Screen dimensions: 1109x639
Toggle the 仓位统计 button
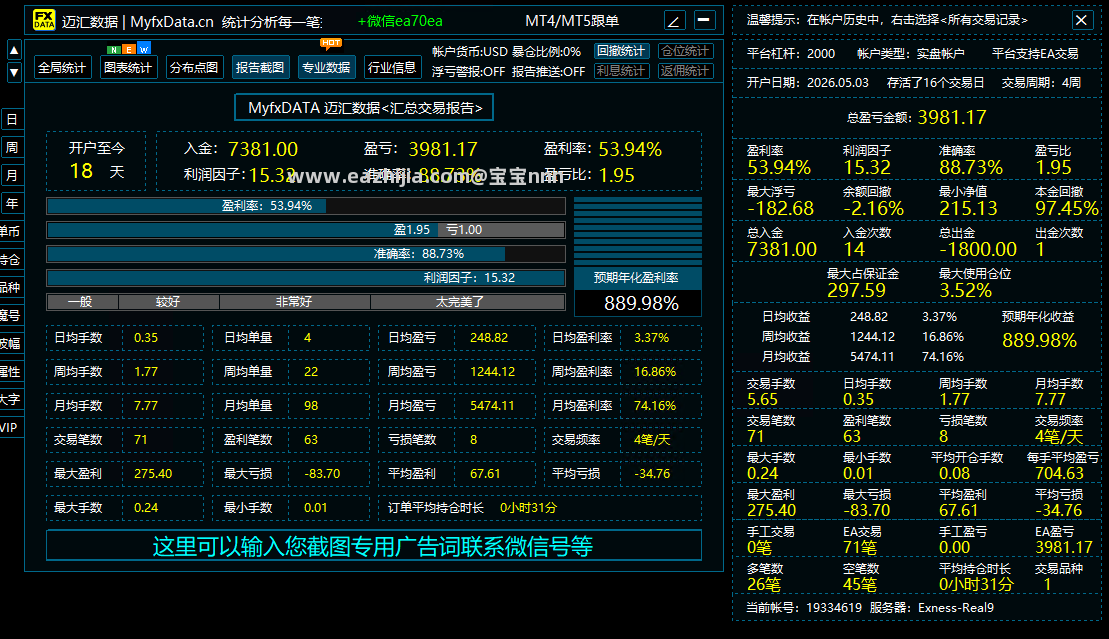click(685, 51)
